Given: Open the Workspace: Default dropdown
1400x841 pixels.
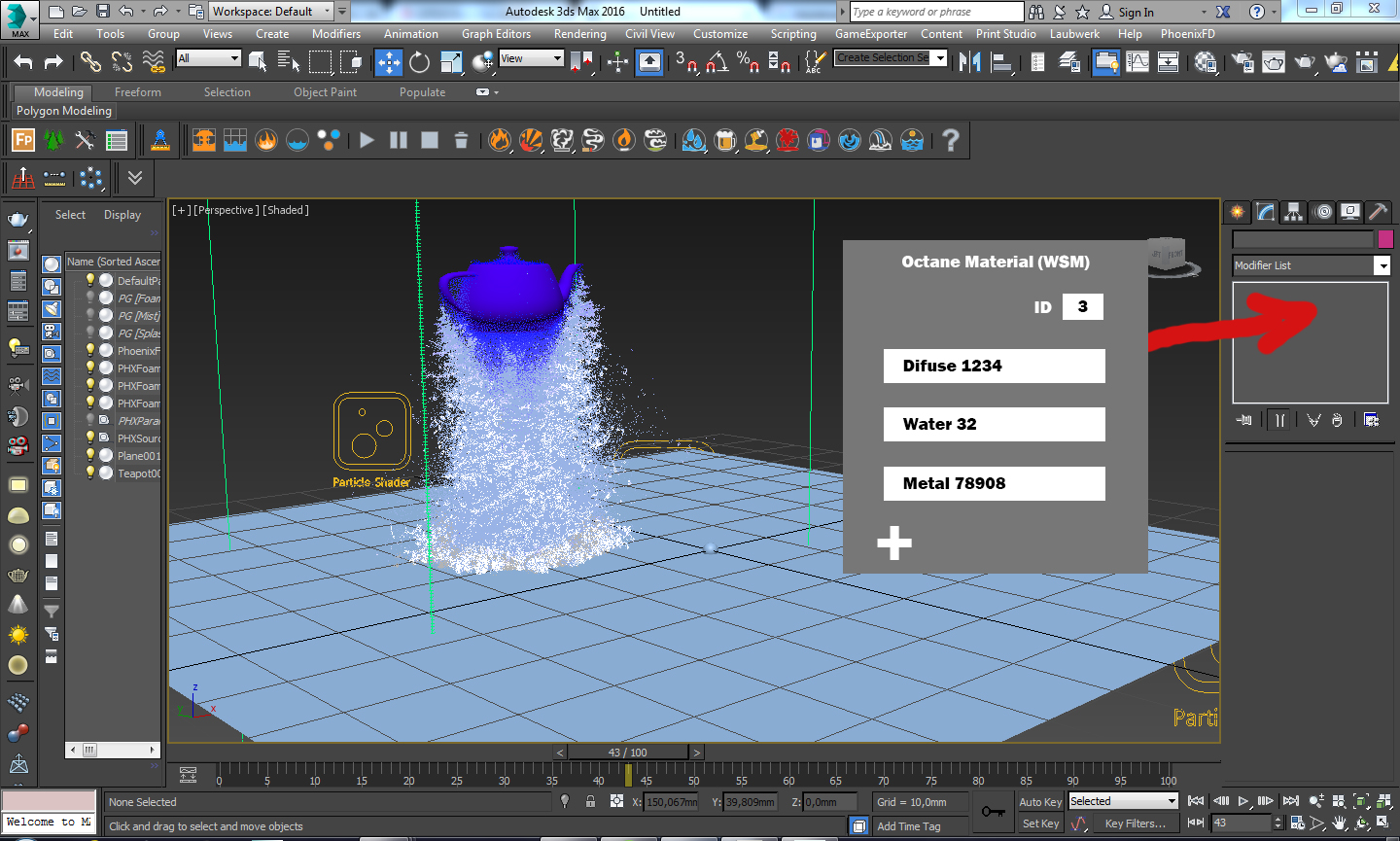Looking at the screenshot, I should click(x=271, y=12).
